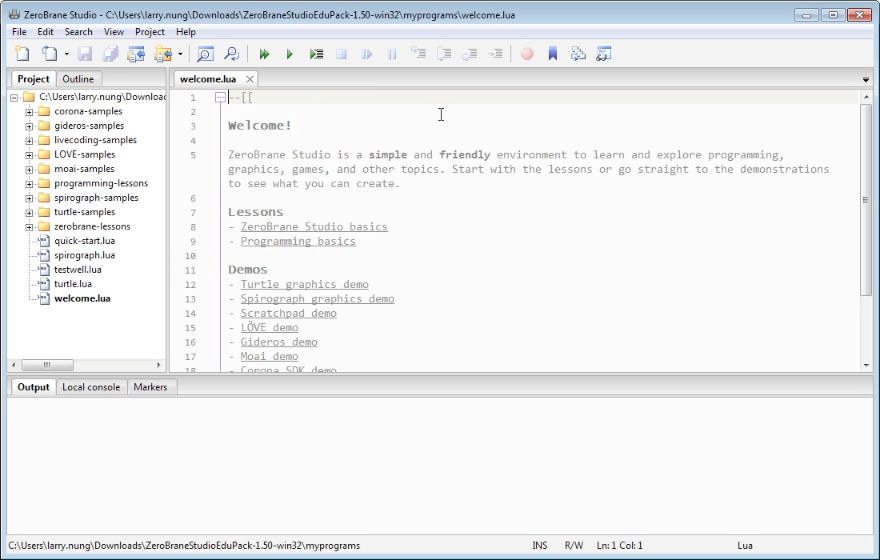Viewport: 880px width, 560px height.
Task: Toggle bookmark with blue ribbon icon
Action: (x=553, y=54)
